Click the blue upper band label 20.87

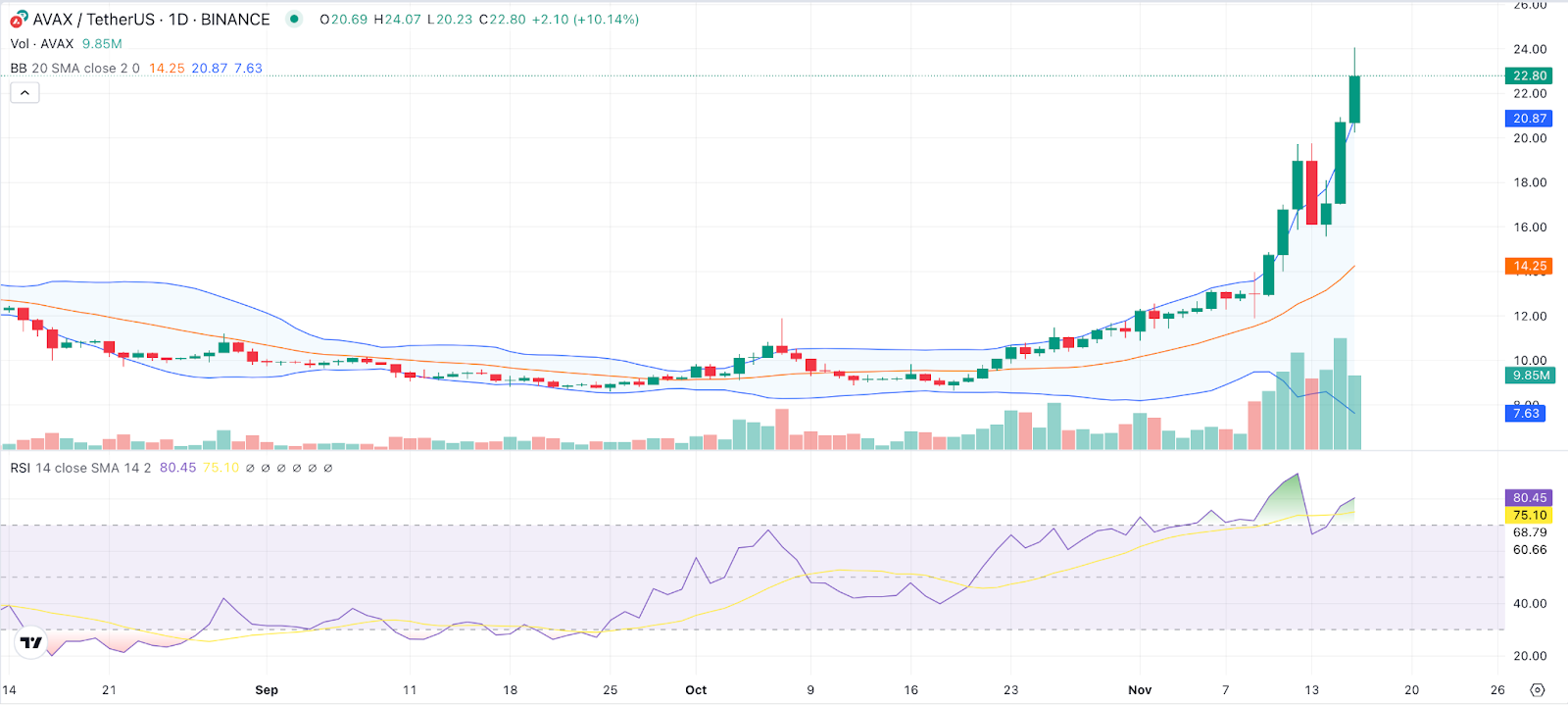click(x=1529, y=118)
